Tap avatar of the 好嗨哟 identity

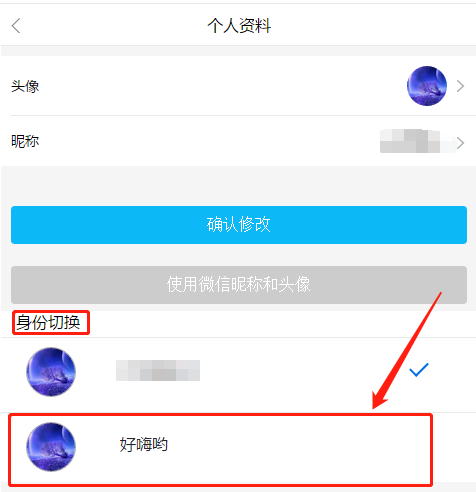tap(51, 447)
